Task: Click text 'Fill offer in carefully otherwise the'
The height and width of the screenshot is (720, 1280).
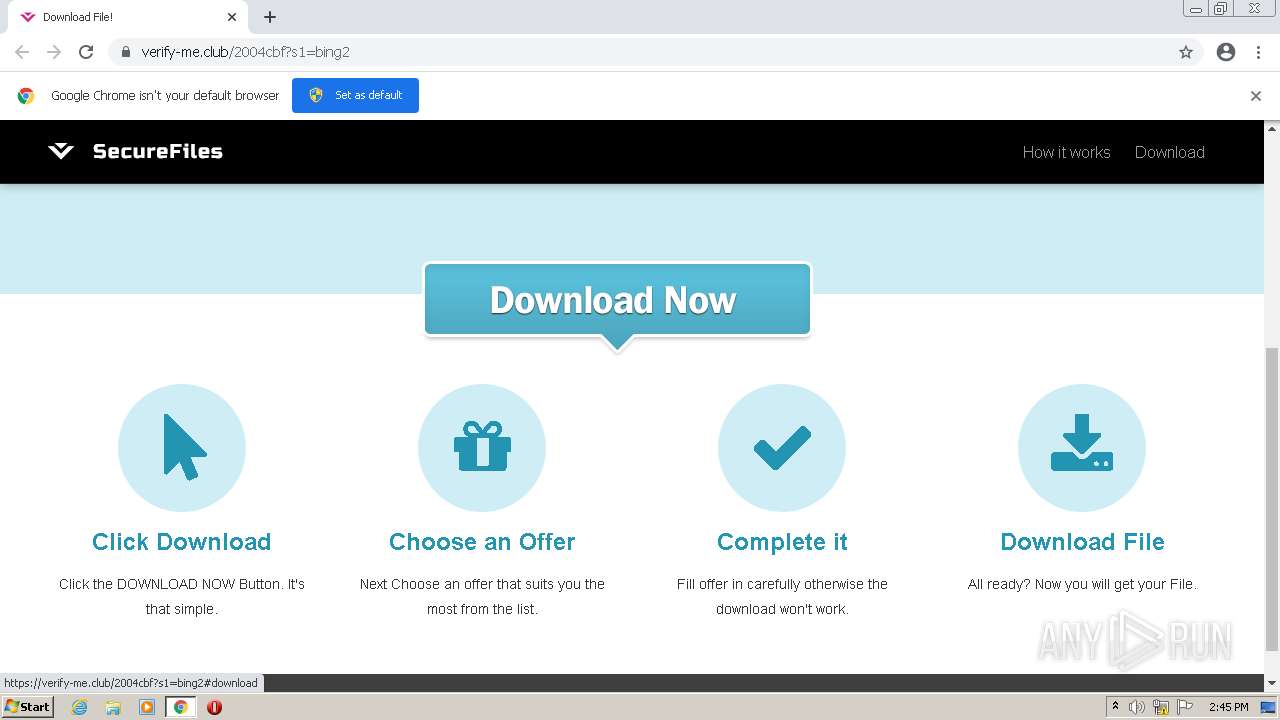Action: 782,584
